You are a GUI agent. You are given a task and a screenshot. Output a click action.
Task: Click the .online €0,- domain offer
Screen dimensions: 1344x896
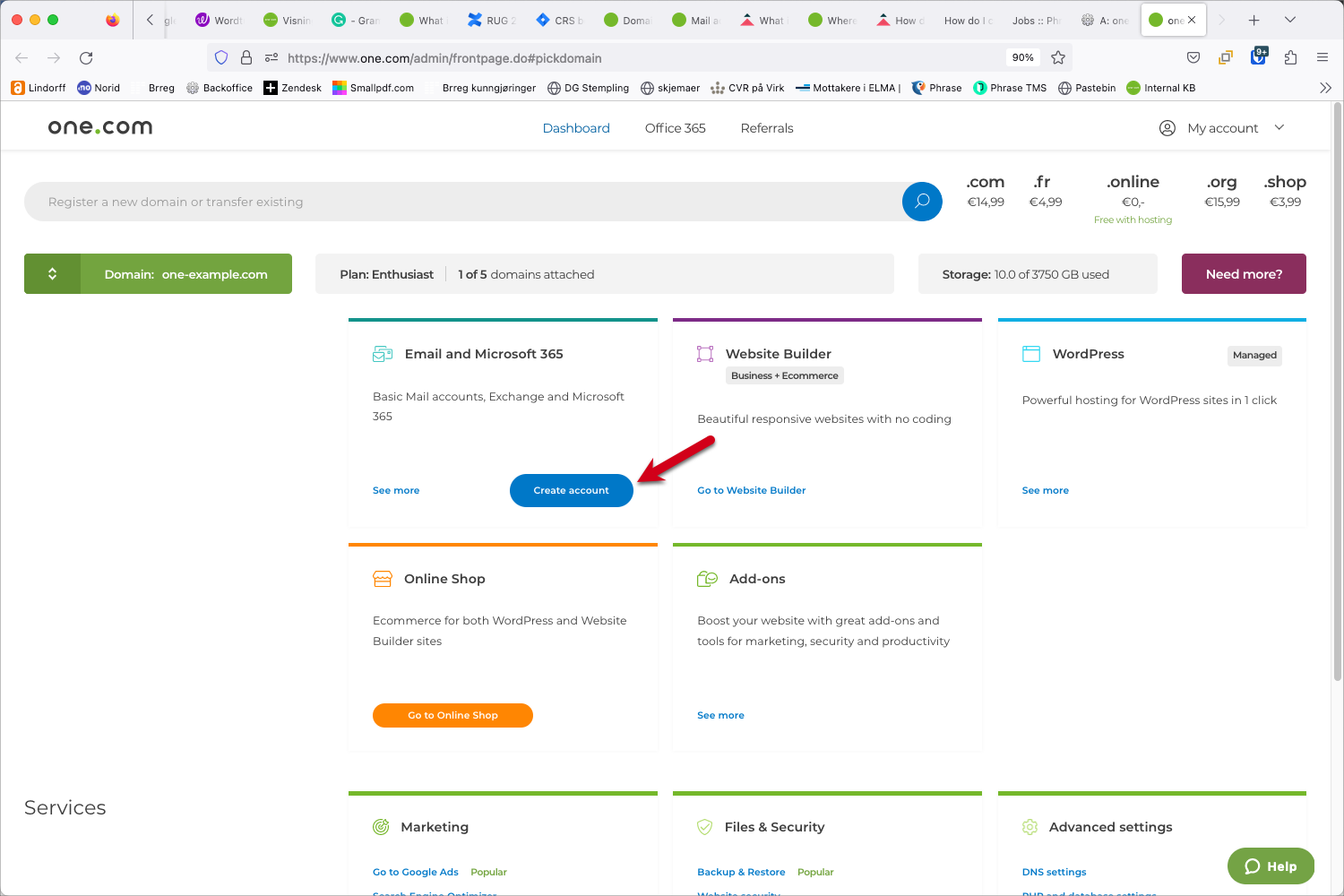pos(1133,199)
